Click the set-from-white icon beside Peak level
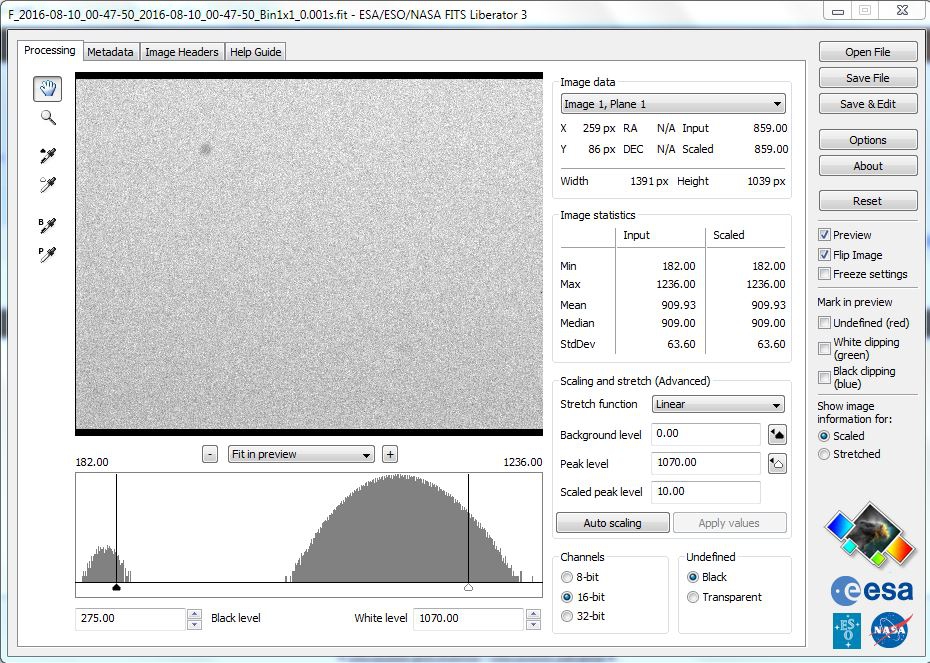 777,464
